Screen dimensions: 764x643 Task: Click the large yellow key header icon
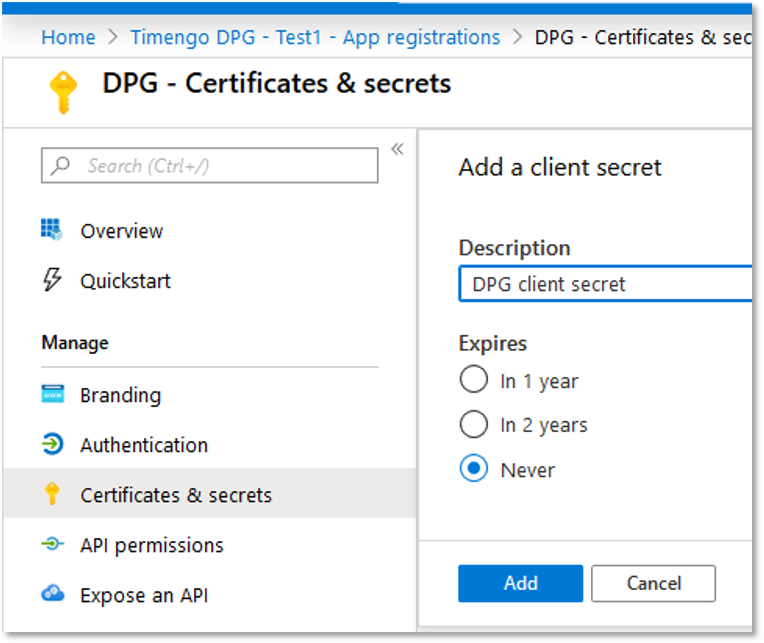pos(63,93)
